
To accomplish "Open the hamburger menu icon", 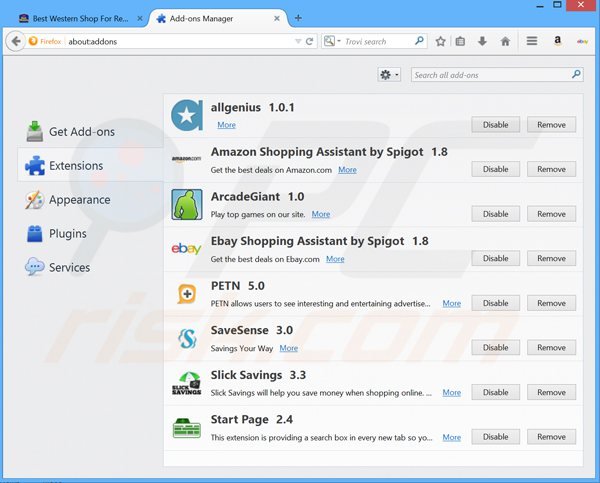I will click(532, 41).
